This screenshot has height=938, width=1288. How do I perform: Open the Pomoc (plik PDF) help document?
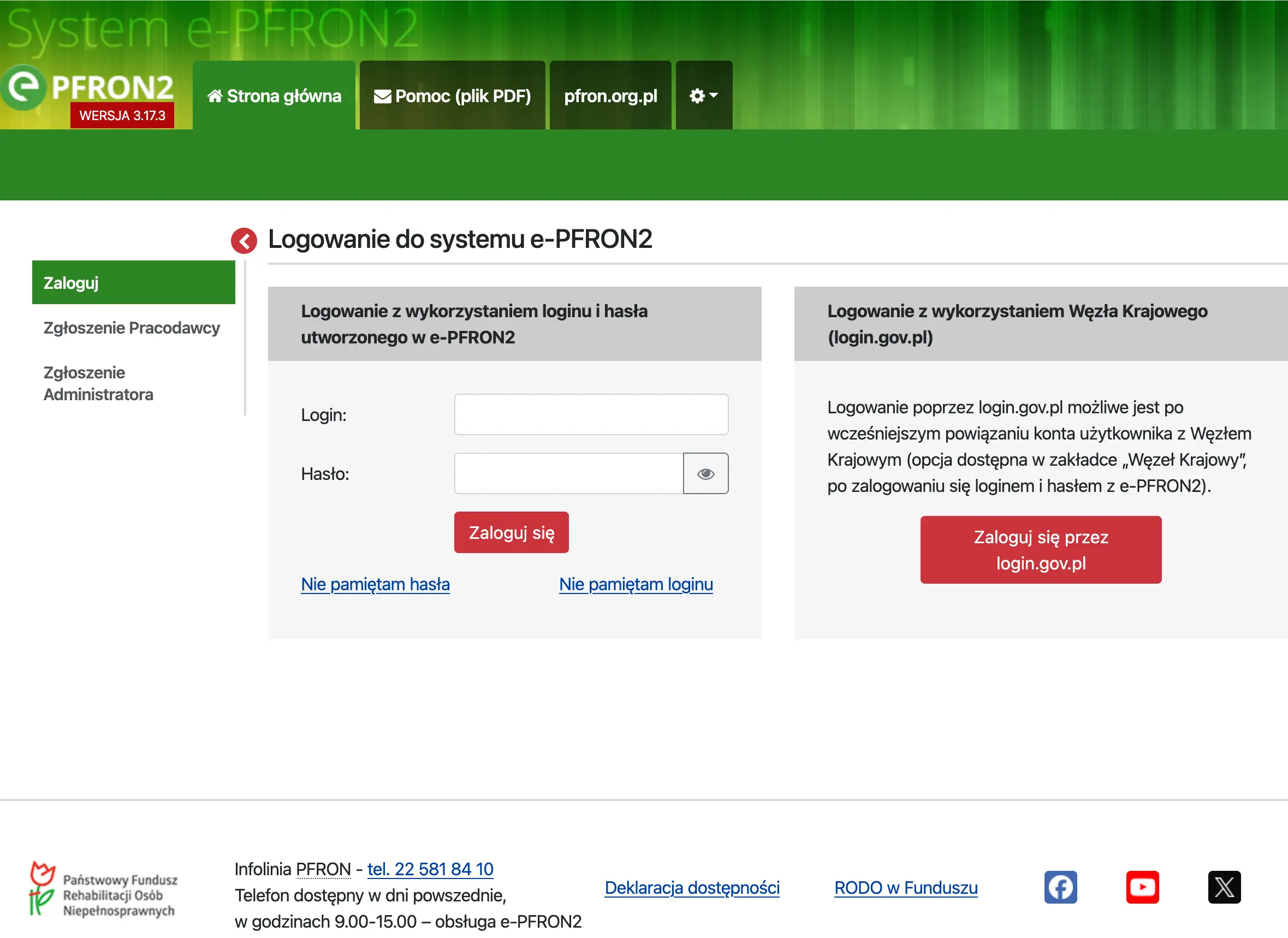(452, 96)
